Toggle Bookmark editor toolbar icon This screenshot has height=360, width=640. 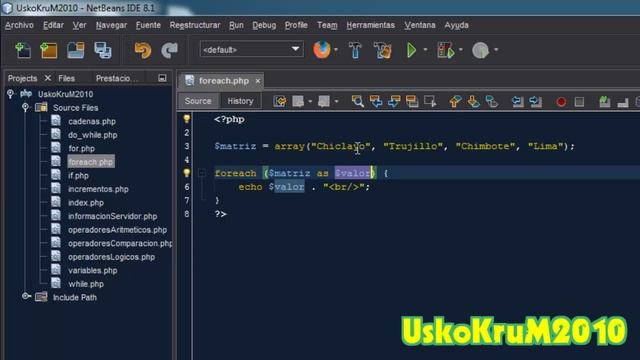tap(492, 101)
